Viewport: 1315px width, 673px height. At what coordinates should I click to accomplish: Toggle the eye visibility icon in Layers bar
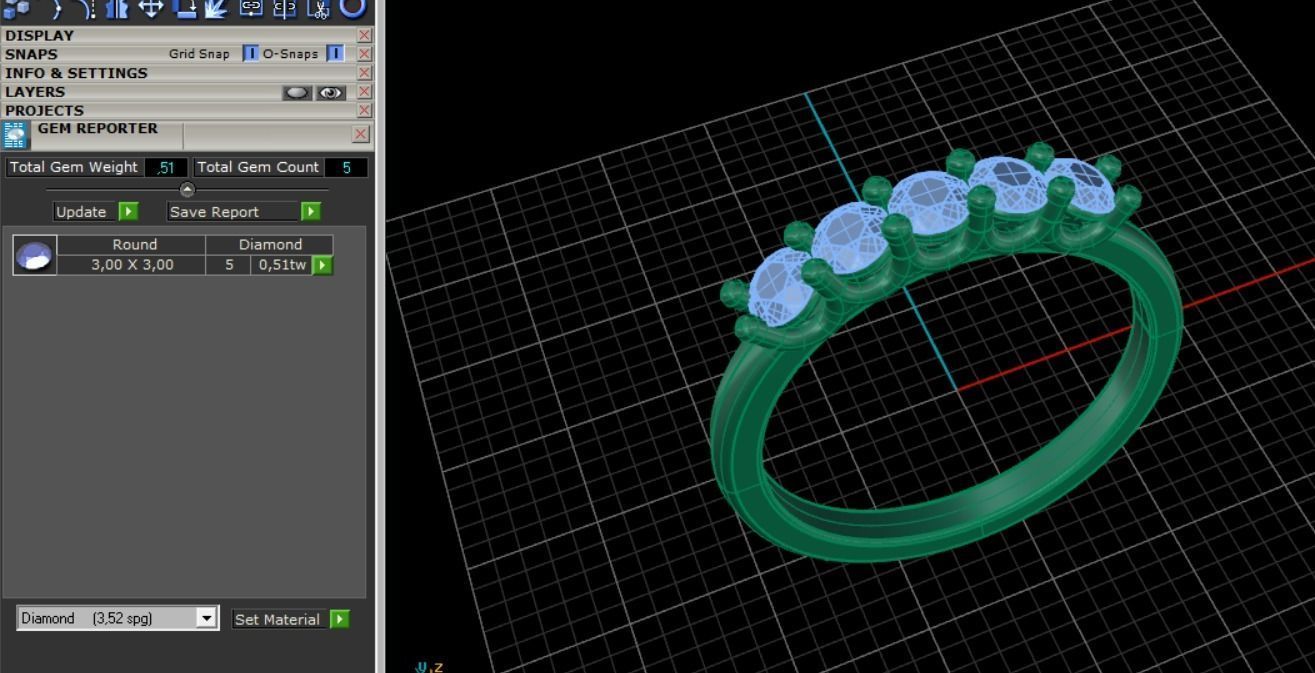coord(331,92)
